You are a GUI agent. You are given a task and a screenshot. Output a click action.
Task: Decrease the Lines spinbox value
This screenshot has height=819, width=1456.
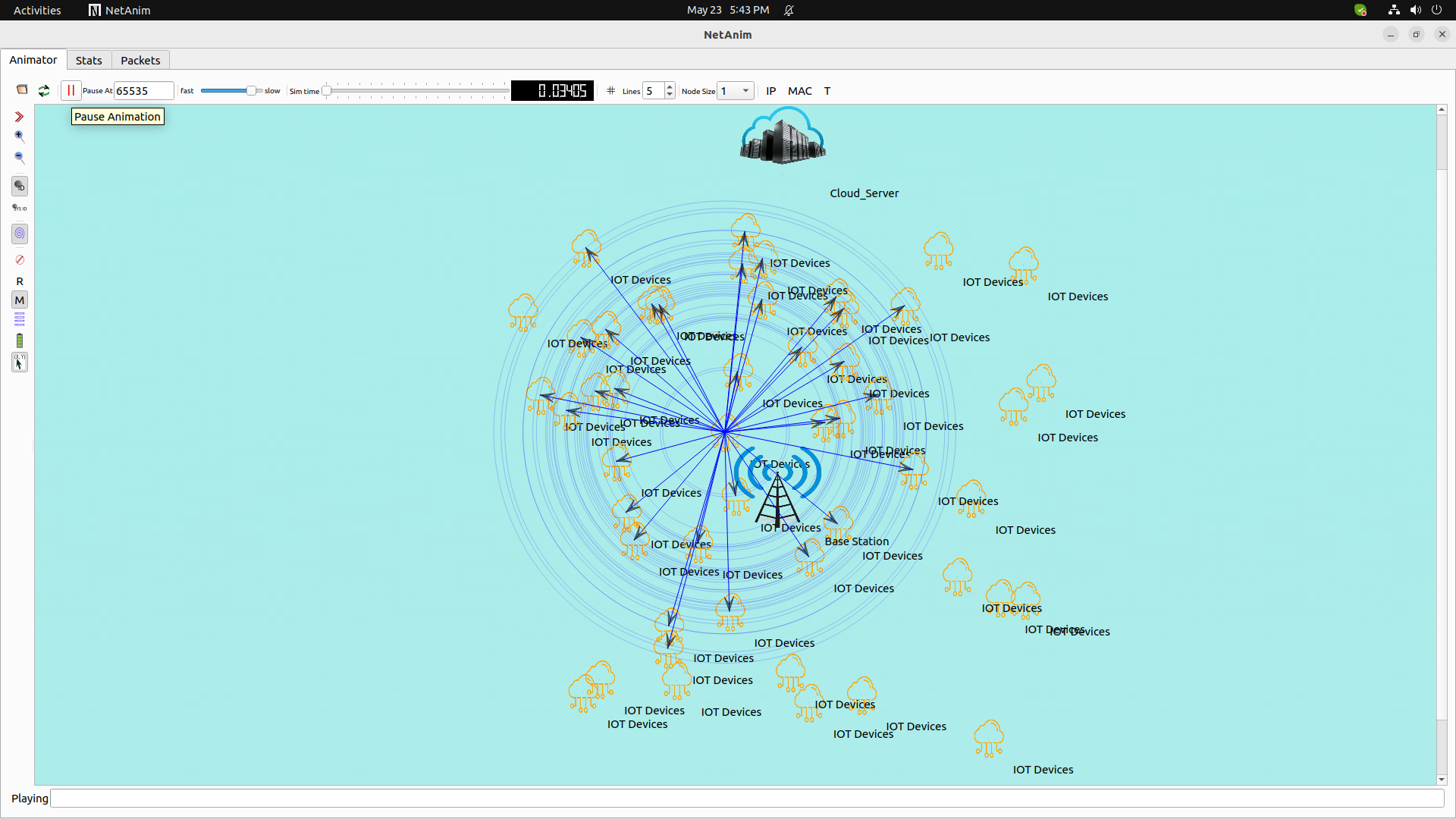[x=670, y=95]
